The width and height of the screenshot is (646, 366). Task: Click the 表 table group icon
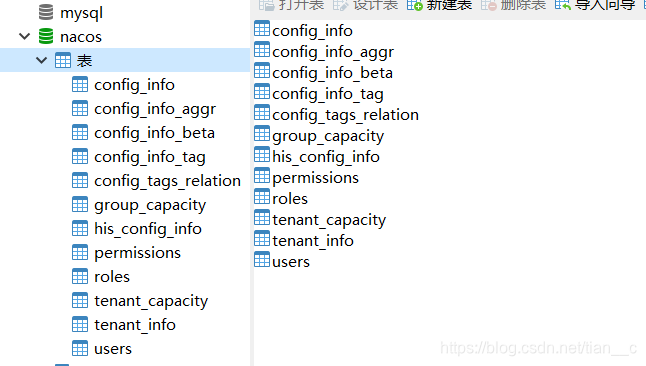click(x=63, y=61)
